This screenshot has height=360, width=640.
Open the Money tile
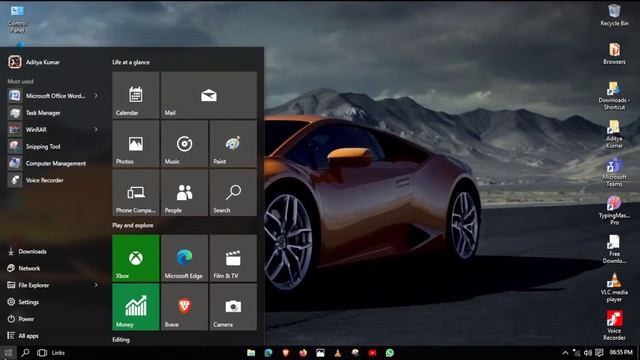[136, 307]
